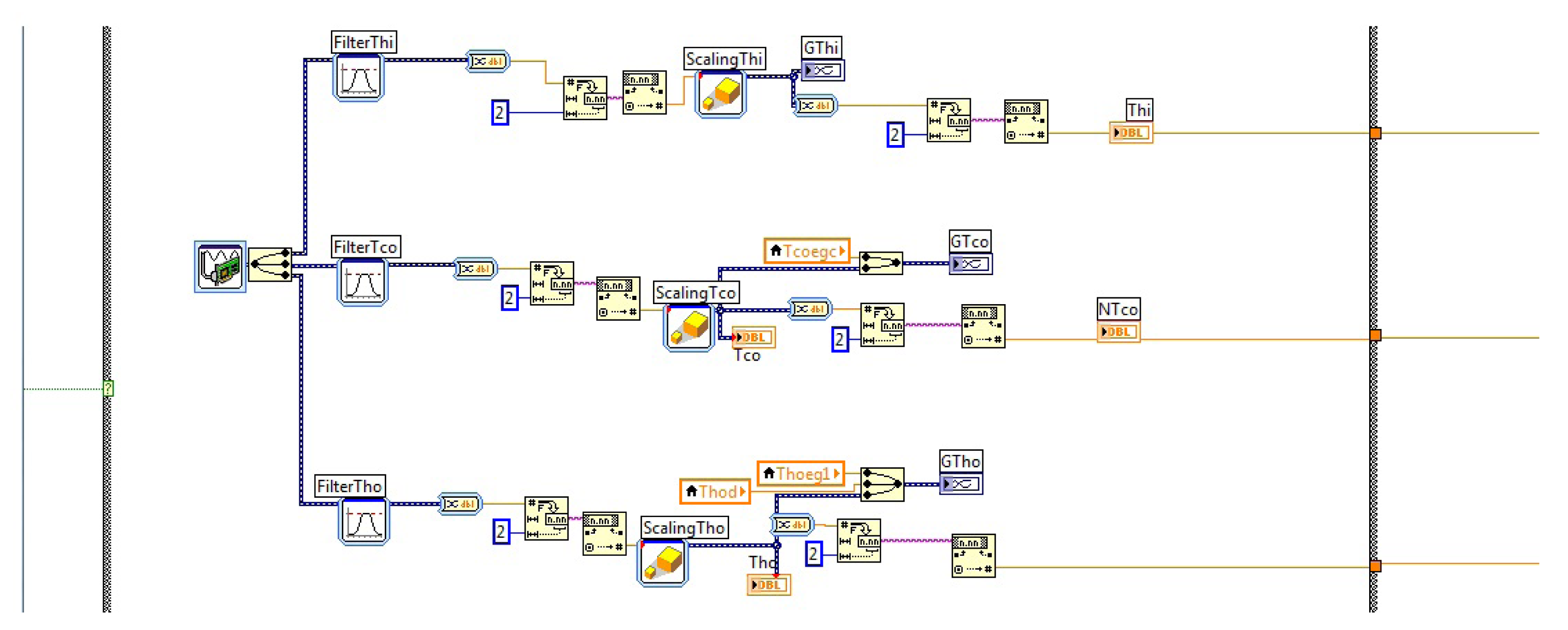
Task: Select the Thod local variable
Action: pos(715,491)
